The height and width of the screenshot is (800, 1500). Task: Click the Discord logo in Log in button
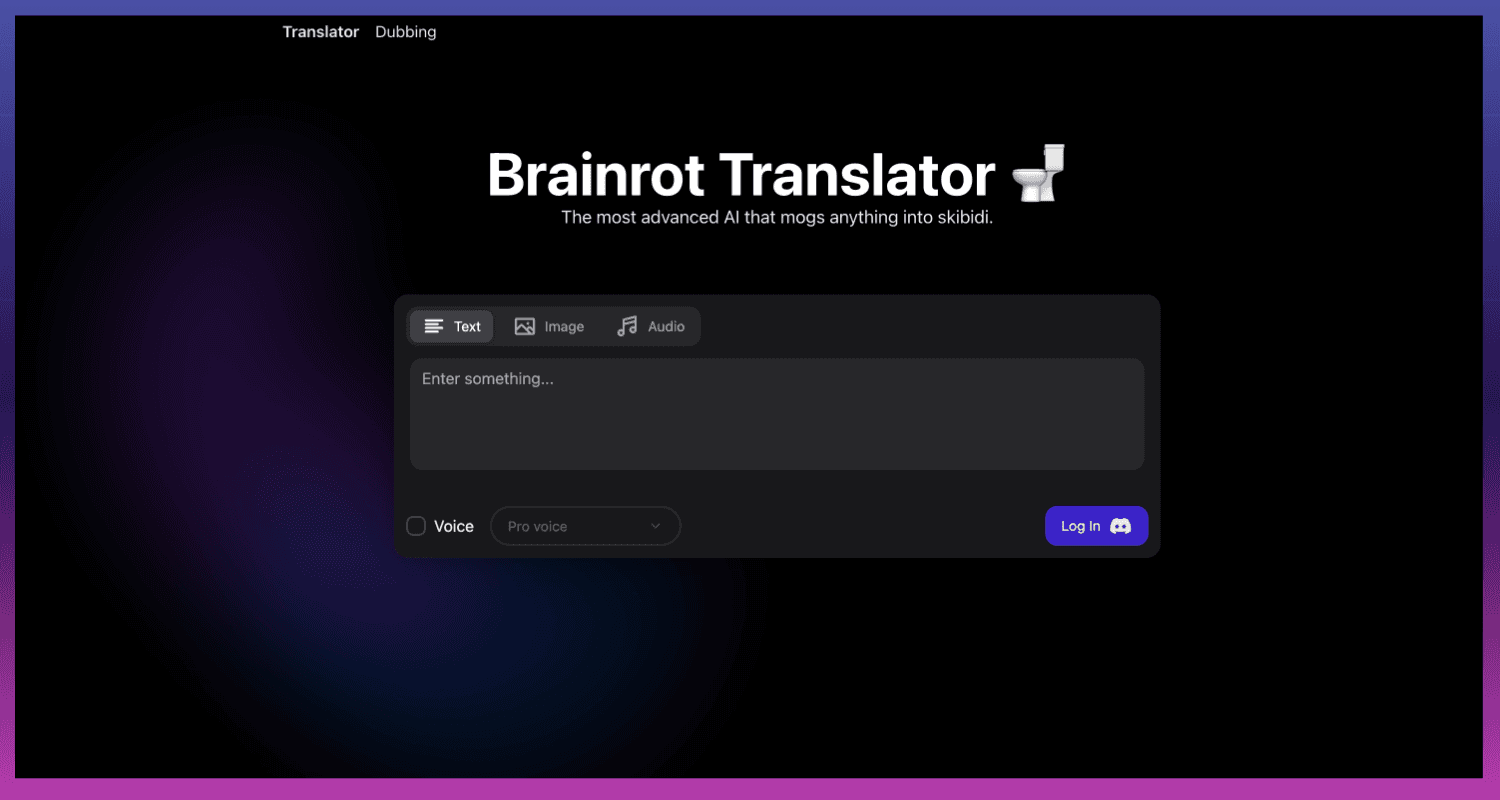(1121, 526)
